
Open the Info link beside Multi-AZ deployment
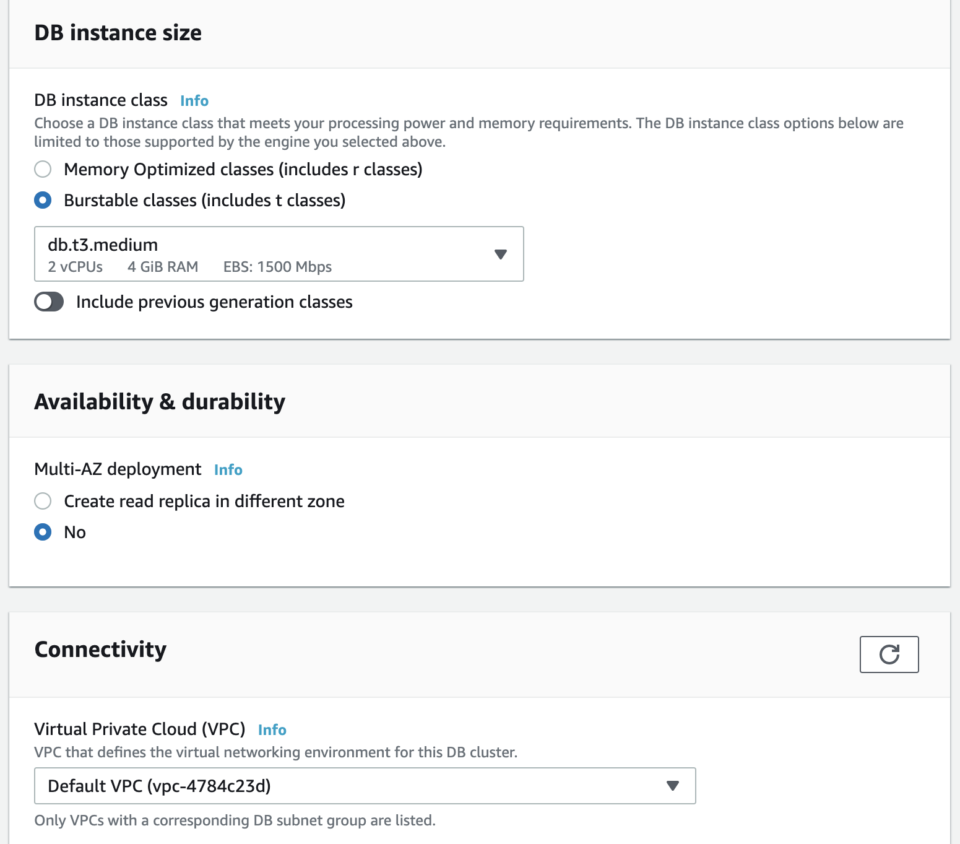coord(228,469)
